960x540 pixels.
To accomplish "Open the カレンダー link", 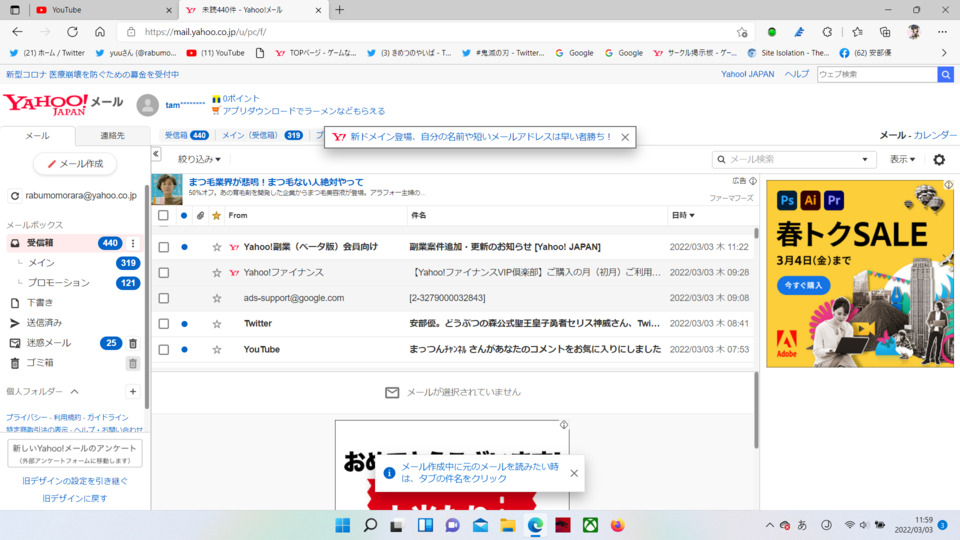I will 935,135.
